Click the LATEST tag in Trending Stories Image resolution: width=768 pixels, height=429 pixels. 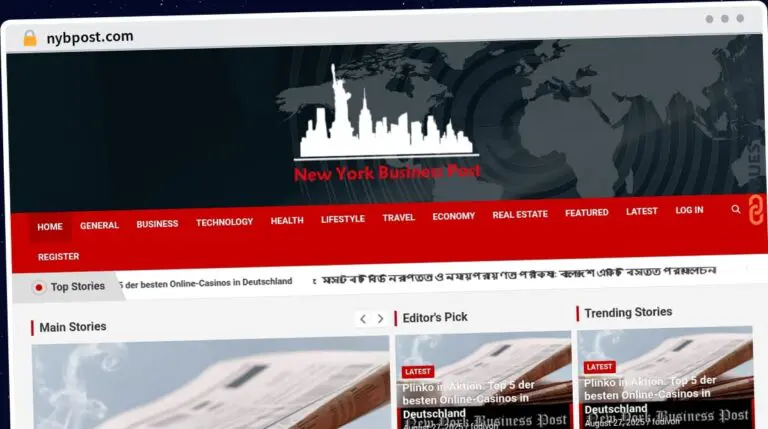point(600,367)
